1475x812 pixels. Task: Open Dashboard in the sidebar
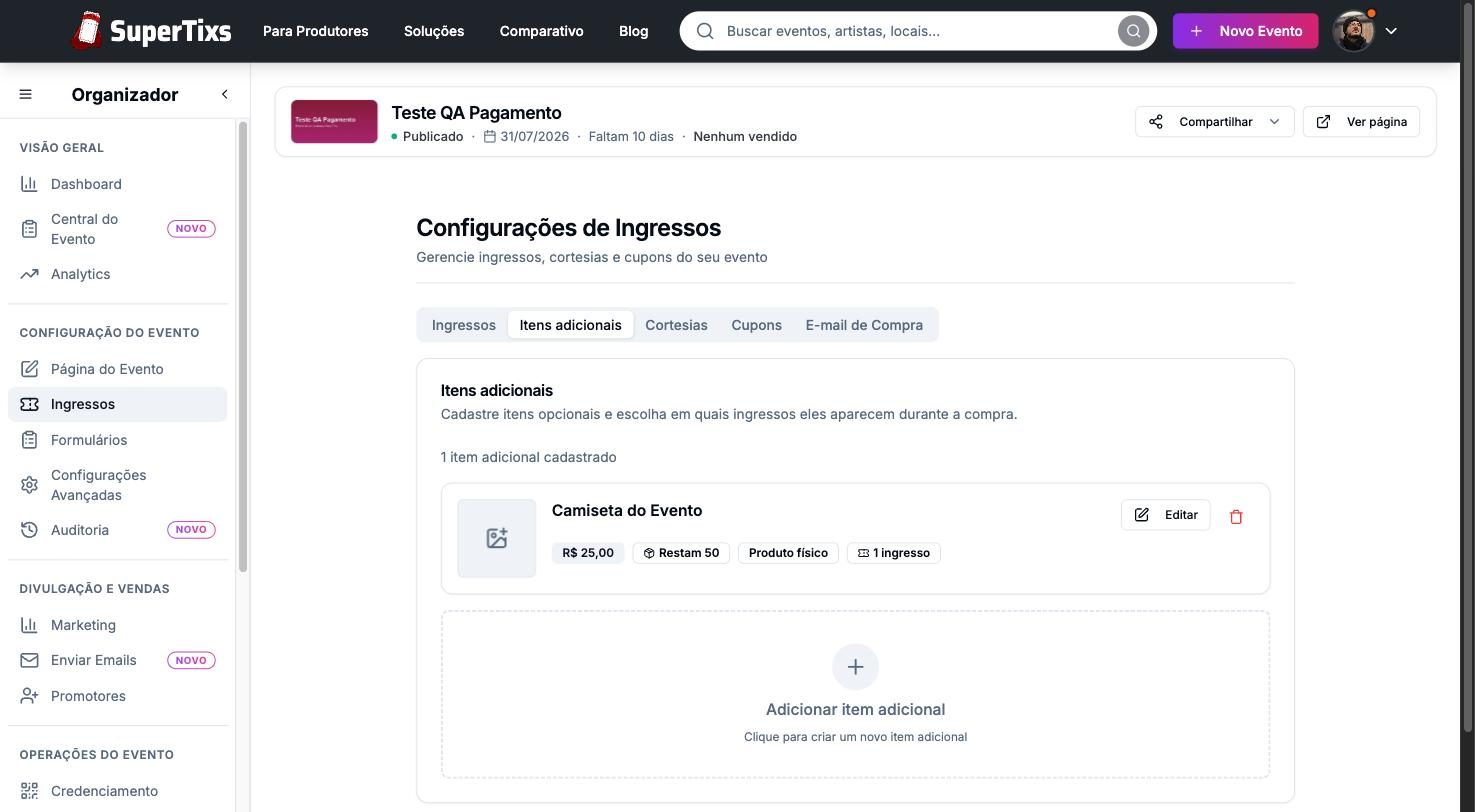[x=117, y=184]
